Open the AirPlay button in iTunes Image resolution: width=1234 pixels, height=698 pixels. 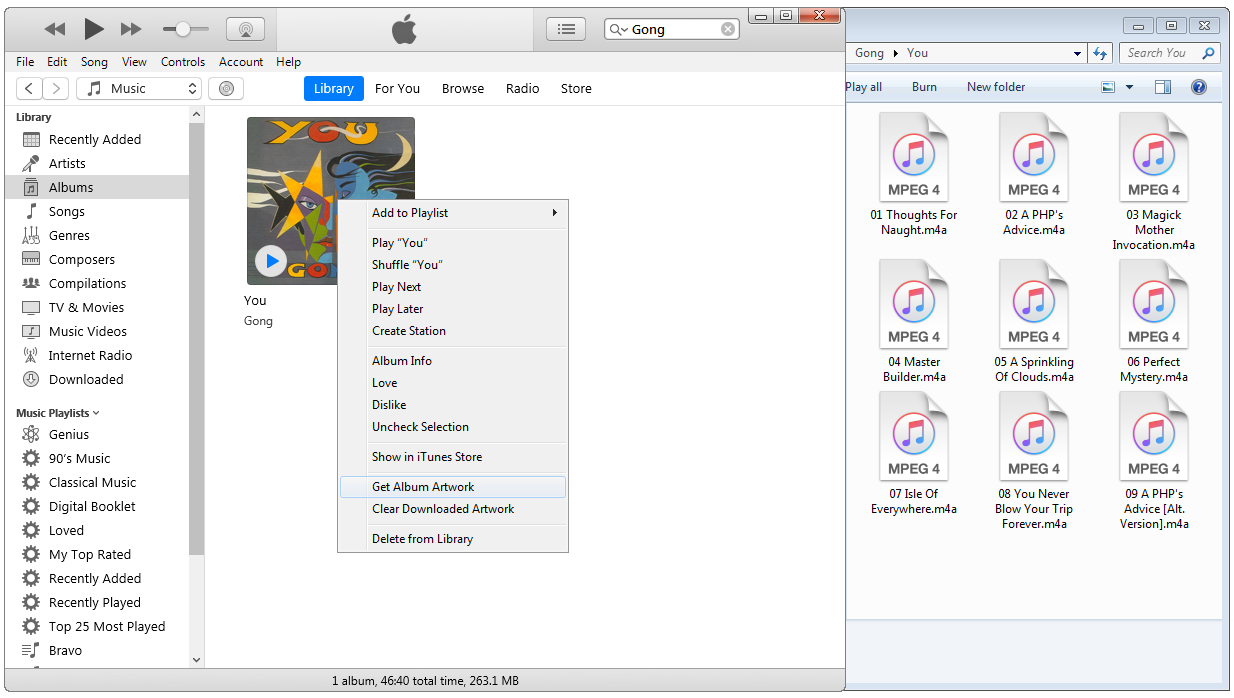pyautogui.click(x=245, y=29)
